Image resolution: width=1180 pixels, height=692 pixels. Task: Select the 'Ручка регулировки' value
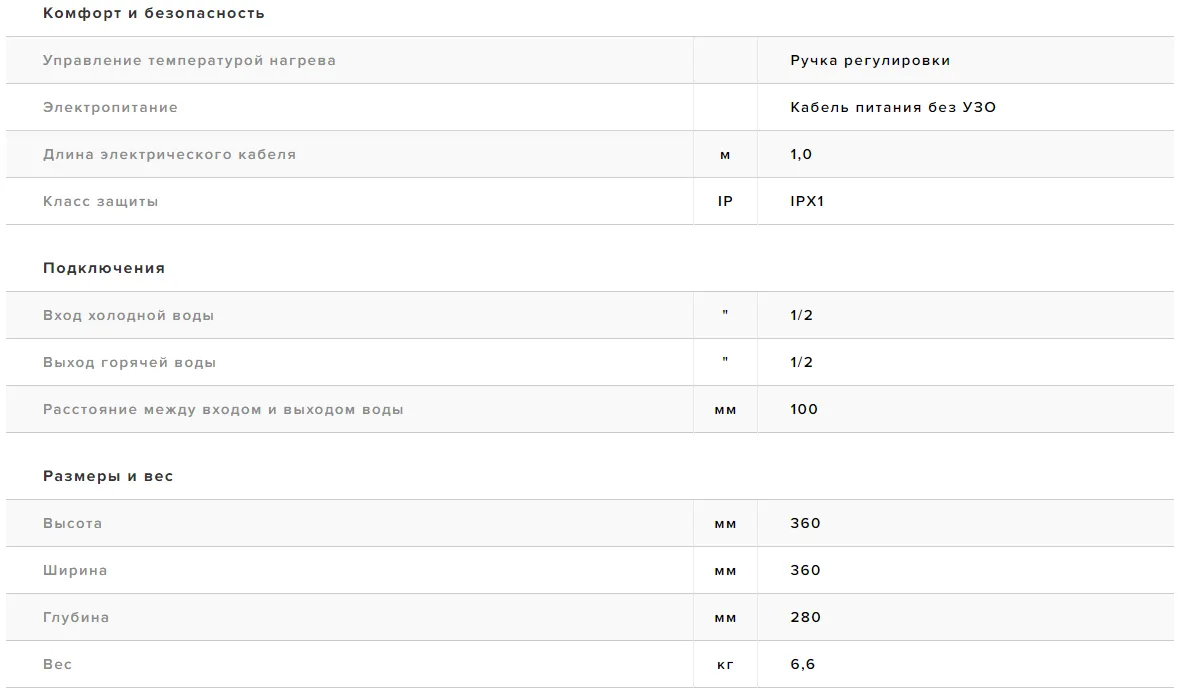870,60
